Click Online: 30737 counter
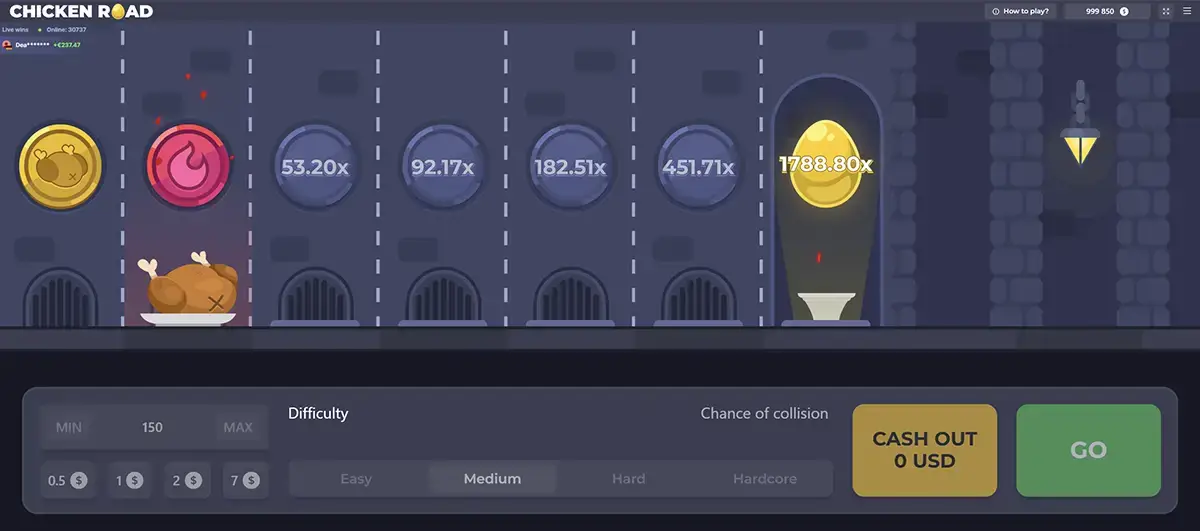Image resolution: width=1200 pixels, height=531 pixels. pyautogui.click(x=66, y=30)
